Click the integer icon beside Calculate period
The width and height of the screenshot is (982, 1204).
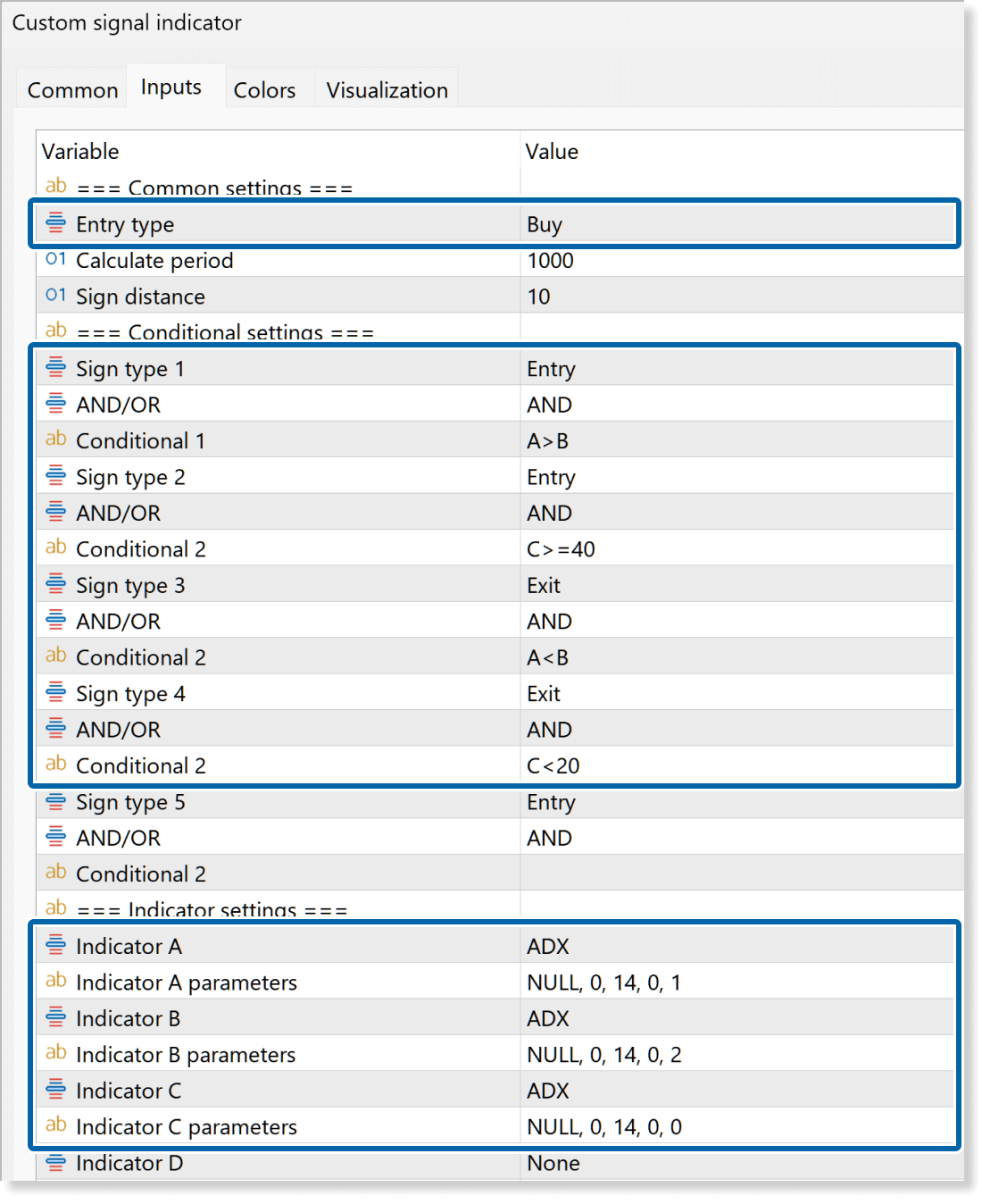tap(55, 259)
